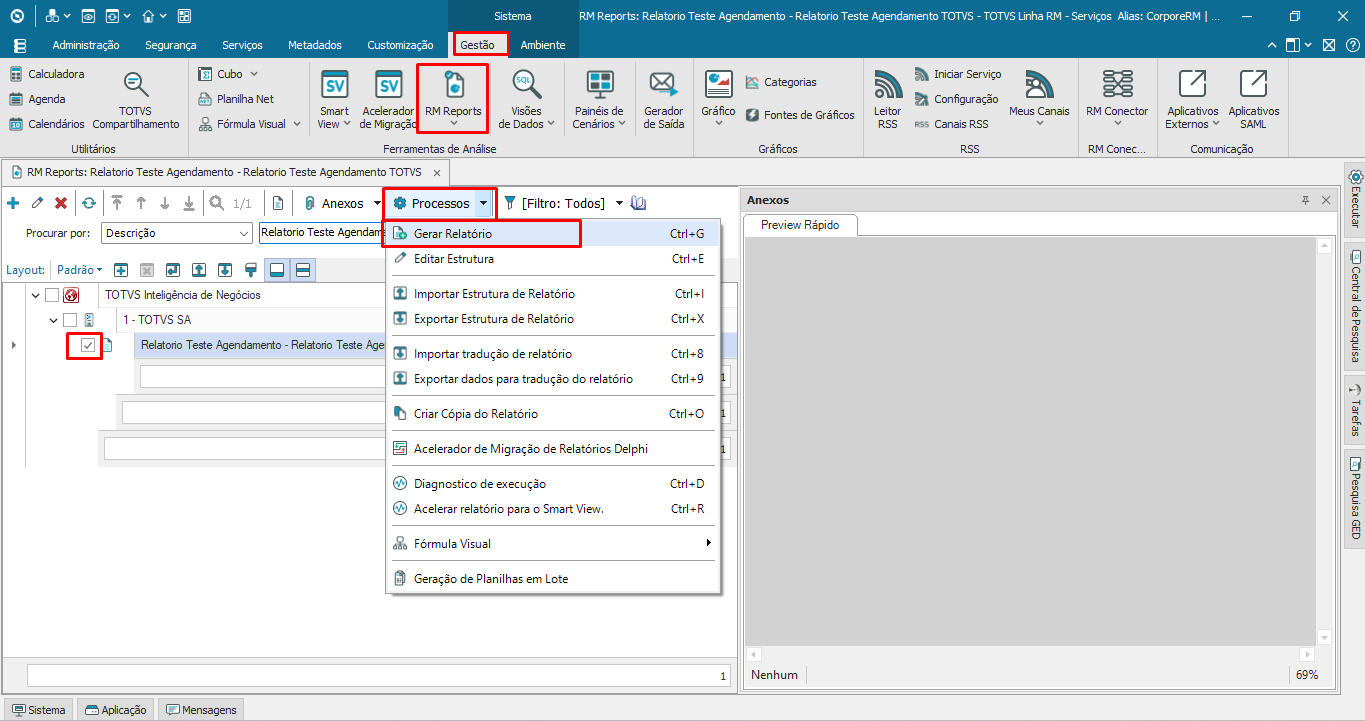Switch to the Administração ribbon tab
Image resolution: width=1365 pixels, height=721 pixels.
pos(86,45)
